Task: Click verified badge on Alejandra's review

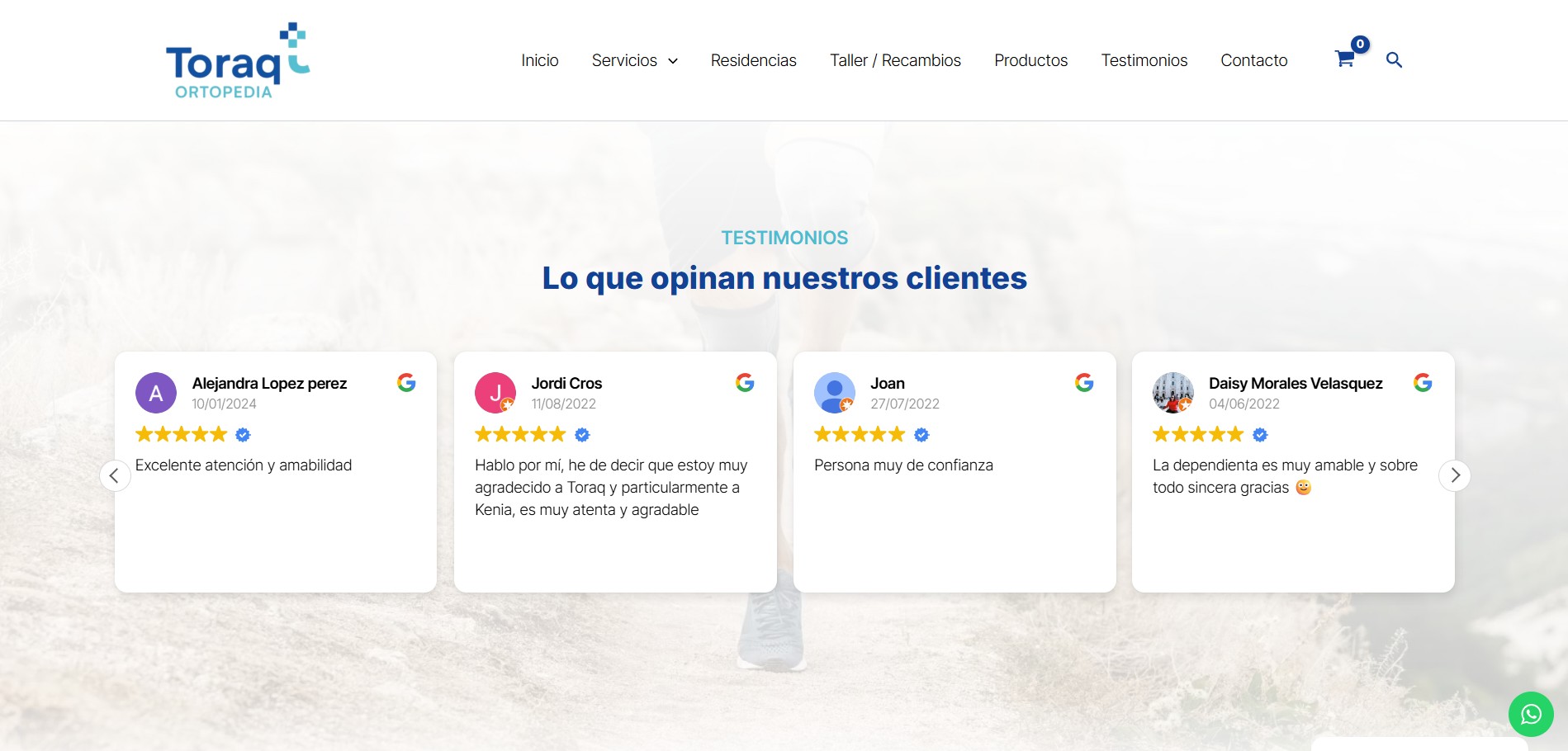Action: (243, 435)
